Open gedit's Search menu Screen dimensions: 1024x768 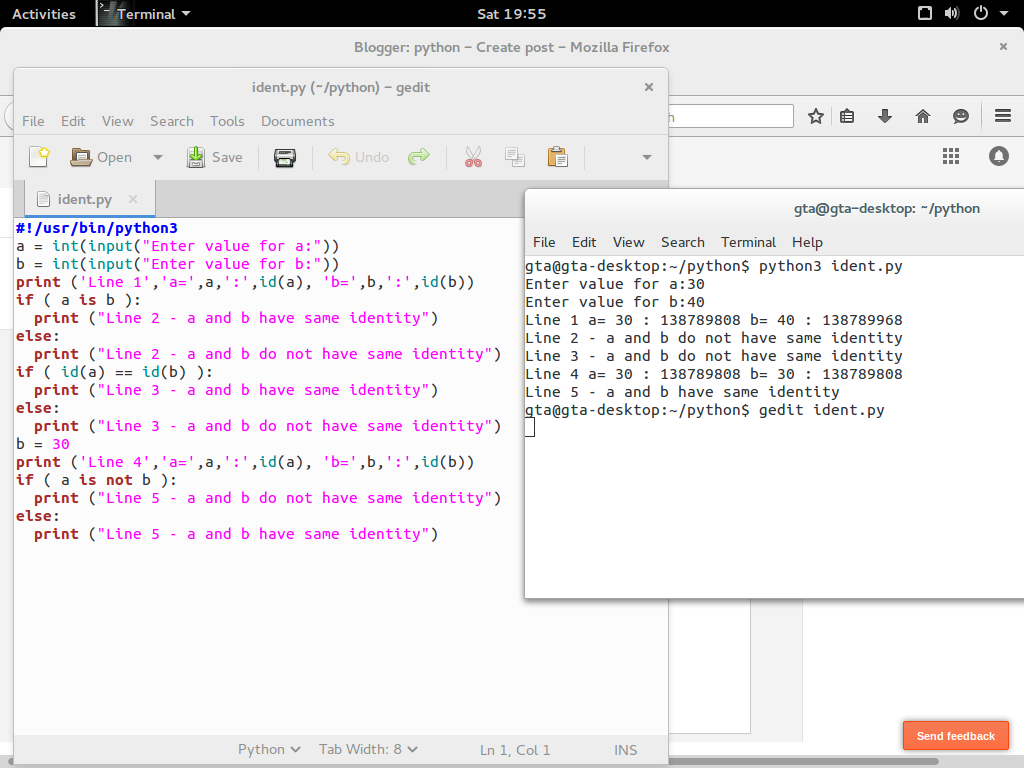click(x=172, y=121)
